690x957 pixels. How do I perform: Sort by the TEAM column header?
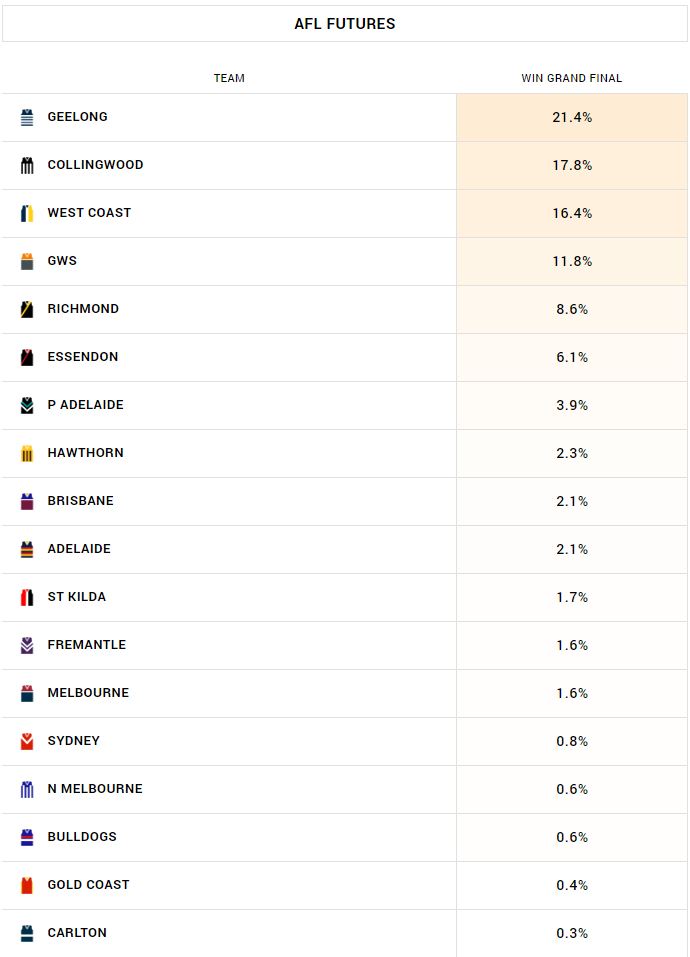(229, 78)
